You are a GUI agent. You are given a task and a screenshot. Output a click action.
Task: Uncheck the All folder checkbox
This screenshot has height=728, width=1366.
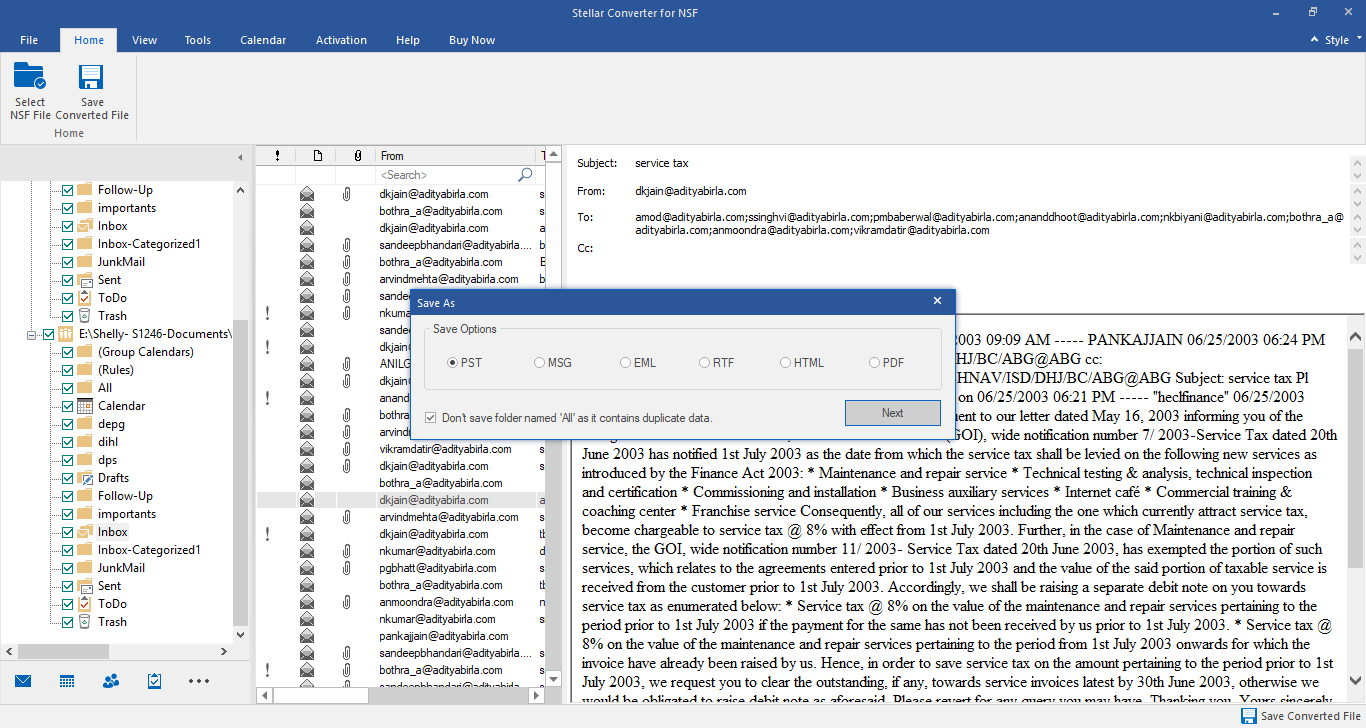[x=67, y=388]
